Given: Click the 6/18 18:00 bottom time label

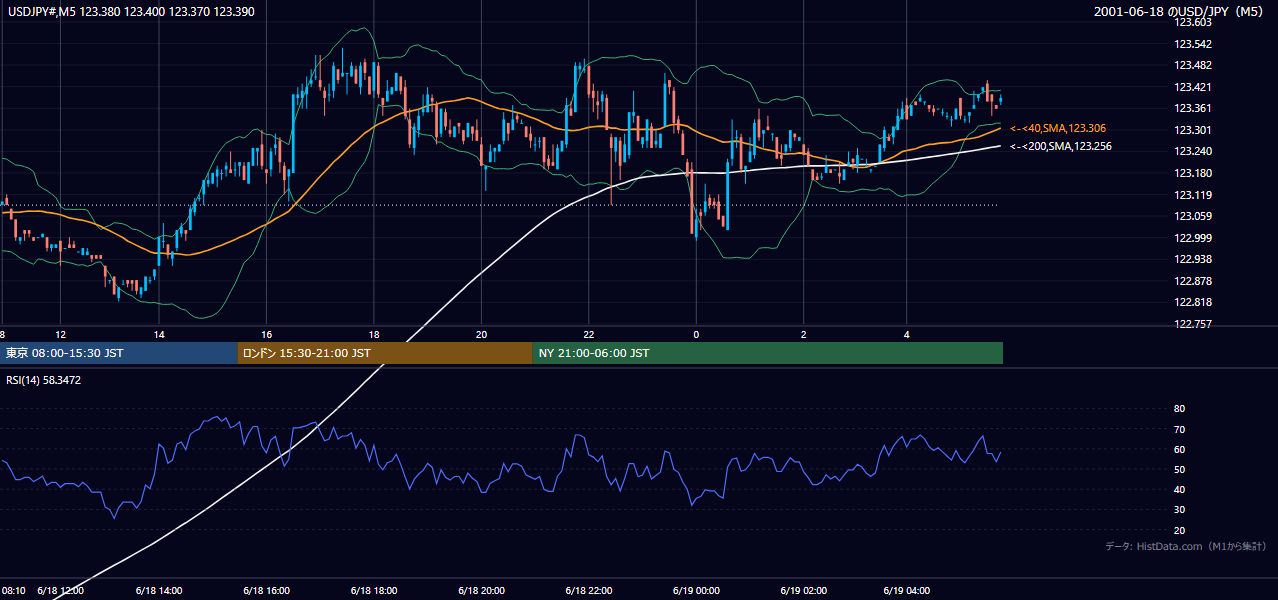Looking at the screenshot, I should [x=374, y=590].
